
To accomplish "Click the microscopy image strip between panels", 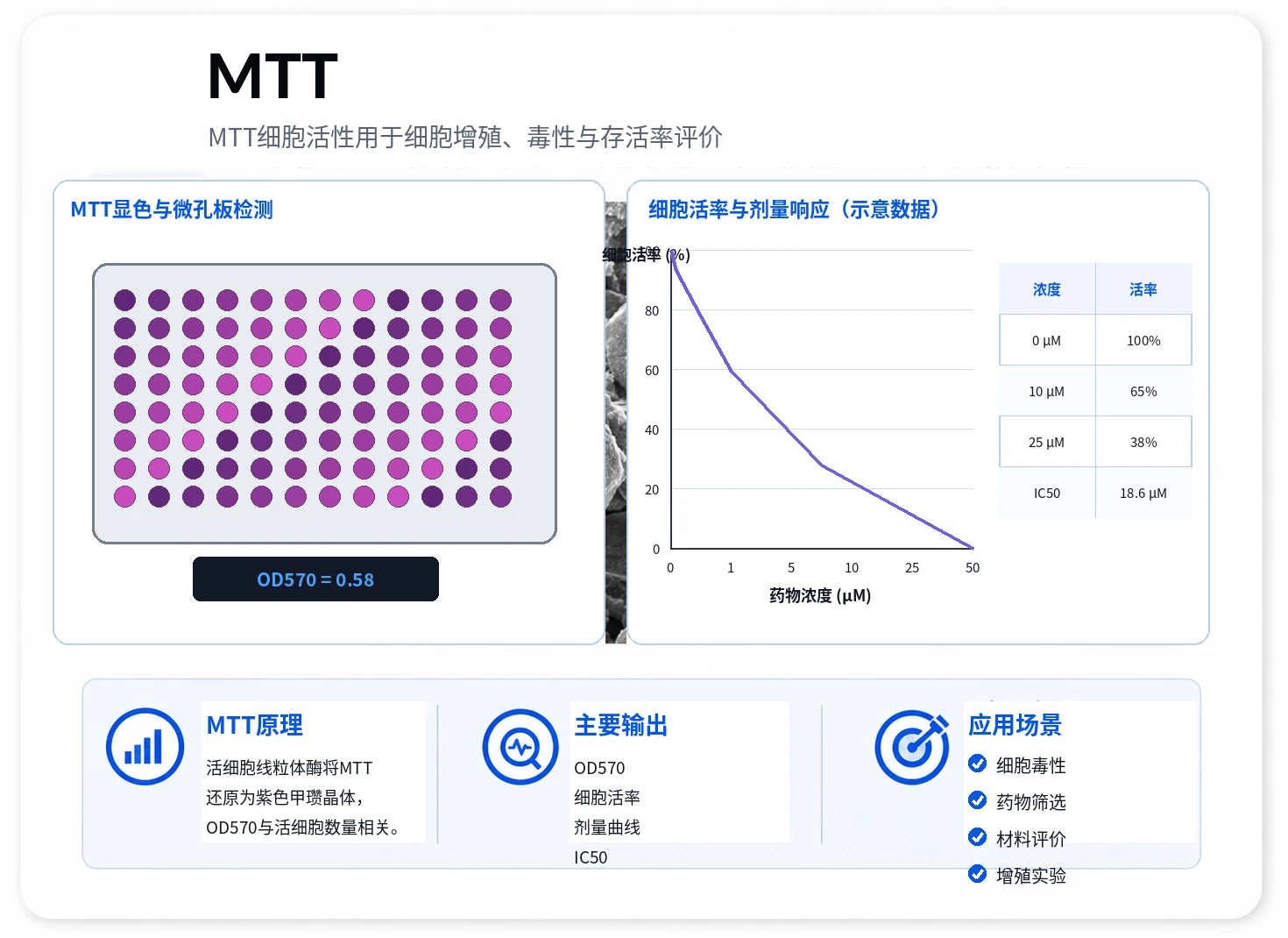I will pos(616,423).
